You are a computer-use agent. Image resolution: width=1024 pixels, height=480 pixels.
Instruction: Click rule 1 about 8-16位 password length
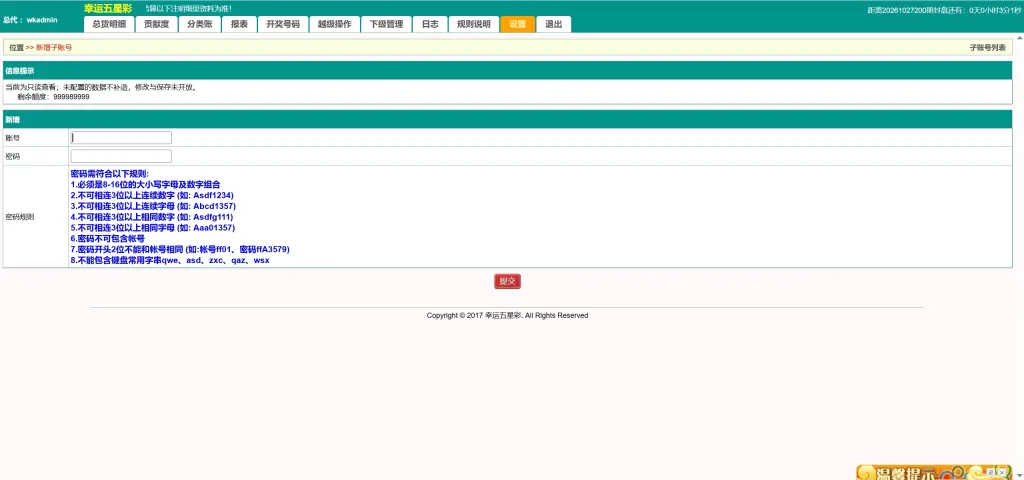pyautogui.click(x=145, y=185)
